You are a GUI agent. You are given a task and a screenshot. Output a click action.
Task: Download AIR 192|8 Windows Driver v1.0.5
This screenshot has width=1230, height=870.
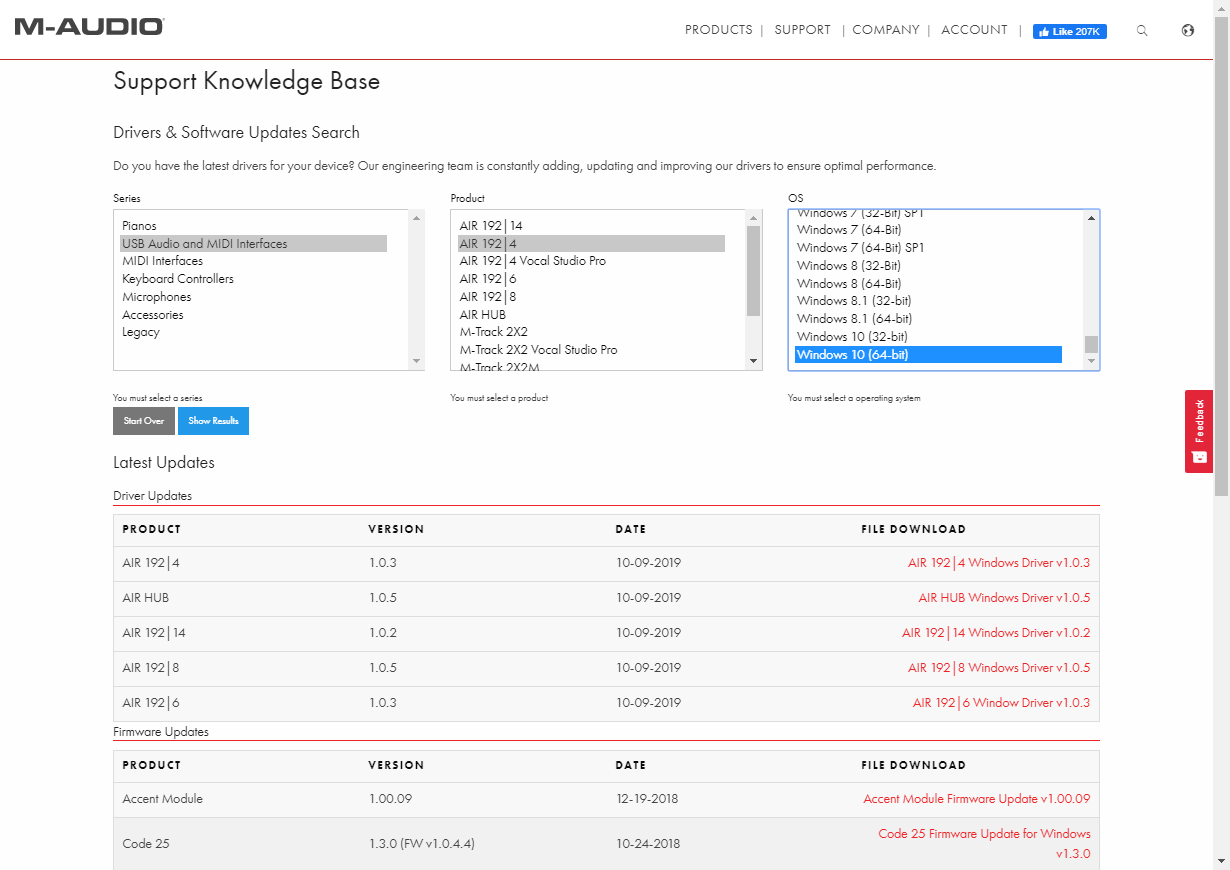[998, 667]
